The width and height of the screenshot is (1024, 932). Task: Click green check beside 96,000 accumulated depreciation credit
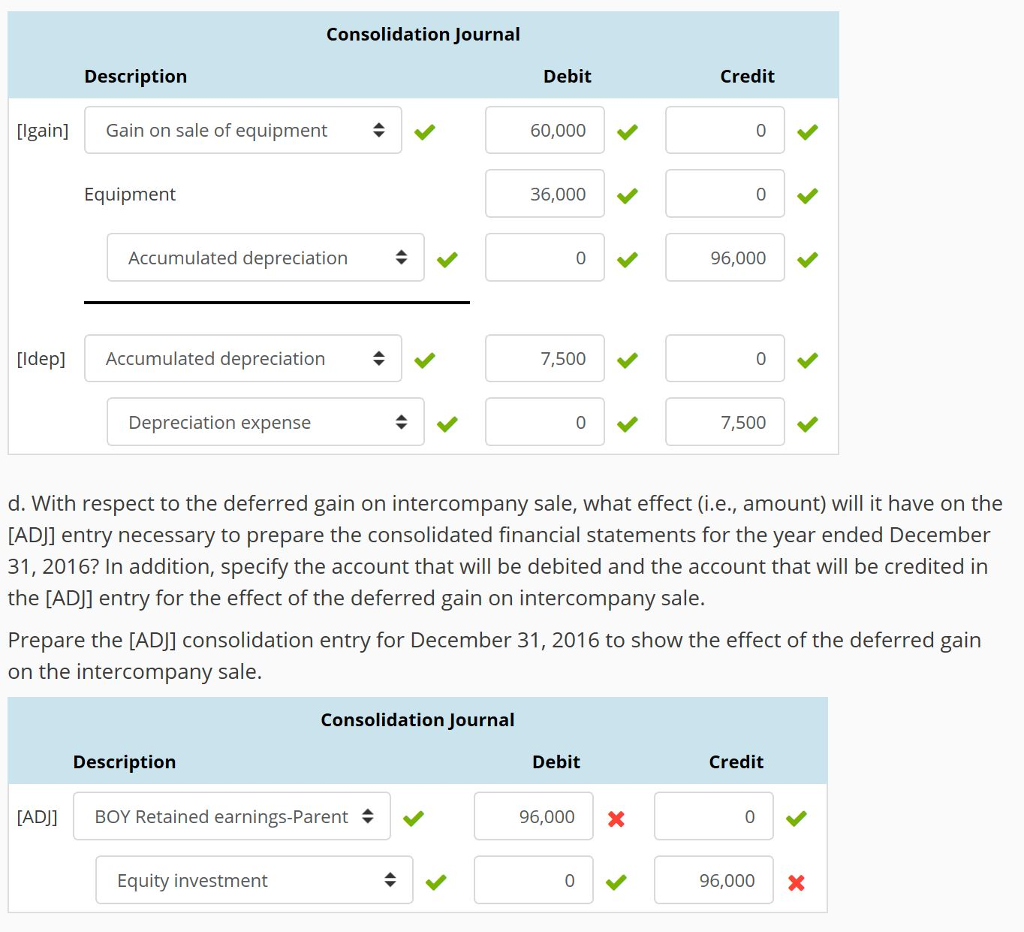pos(807,258)
